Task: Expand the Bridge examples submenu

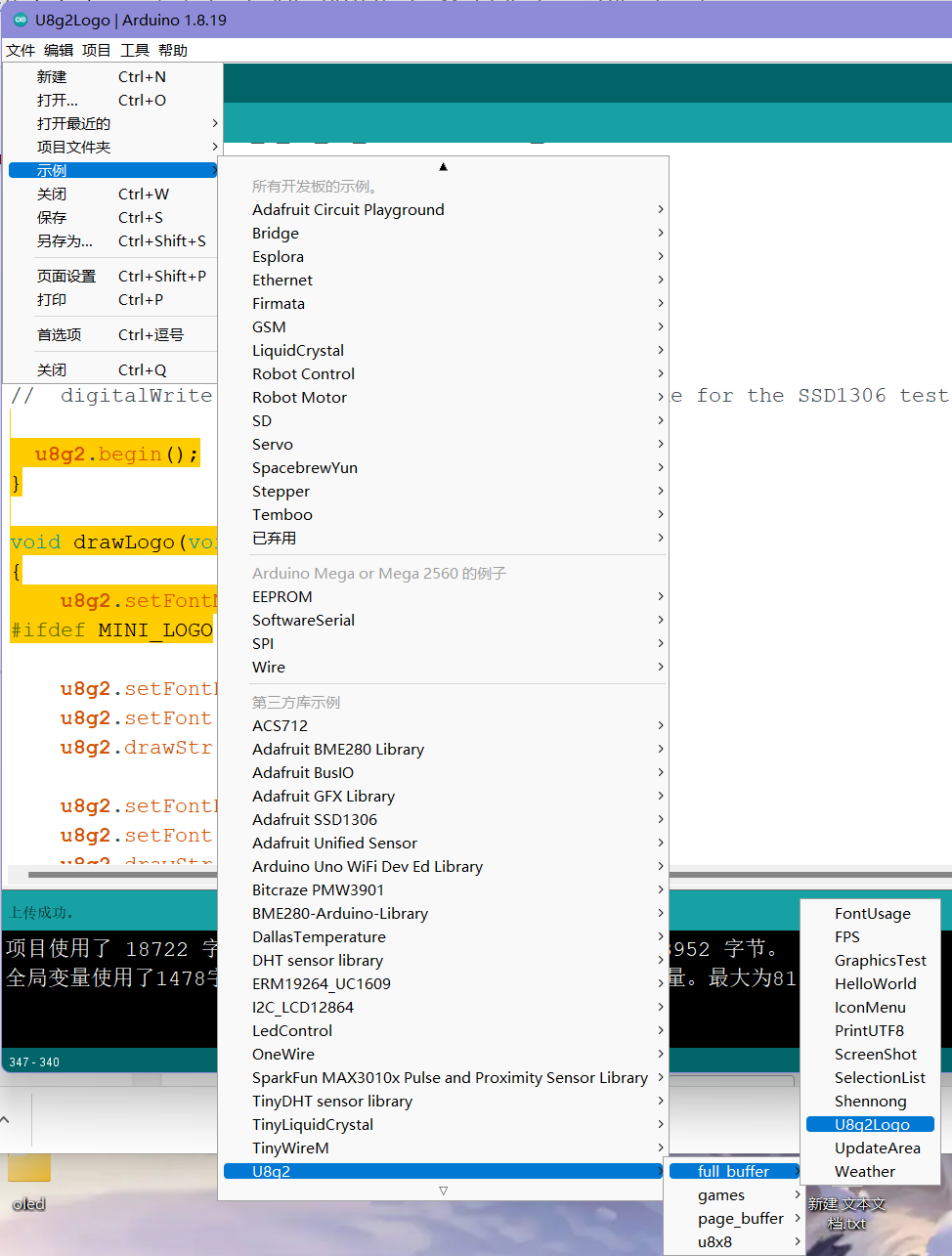Action: (x=444, y=233)
